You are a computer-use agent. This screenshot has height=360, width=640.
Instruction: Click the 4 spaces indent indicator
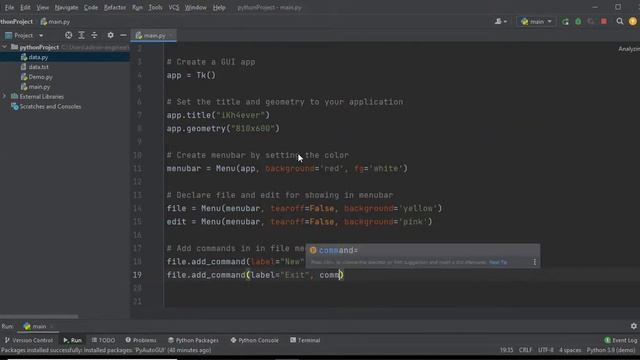(570, 350)
